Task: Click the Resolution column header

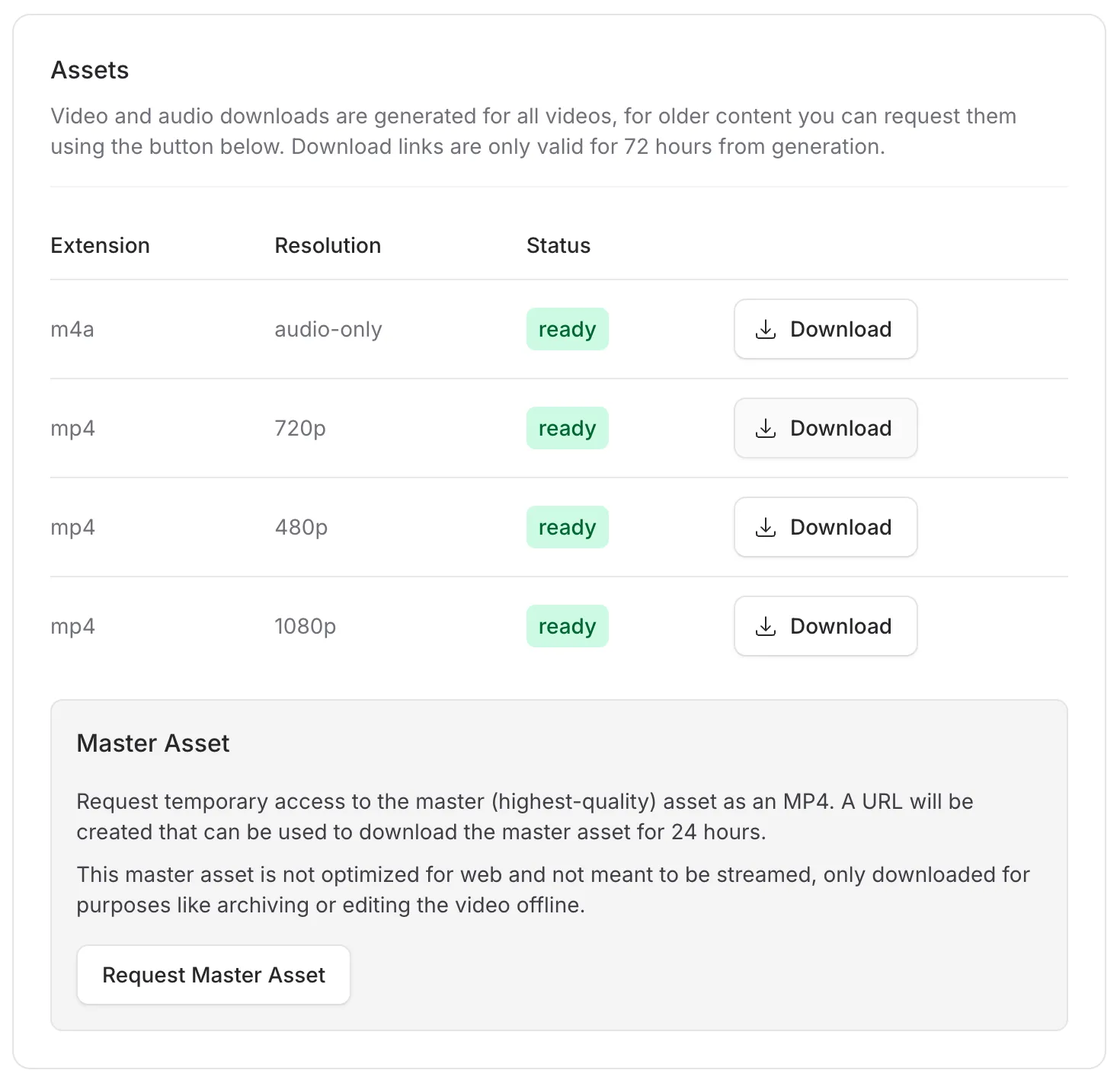Action: (328, 245)
